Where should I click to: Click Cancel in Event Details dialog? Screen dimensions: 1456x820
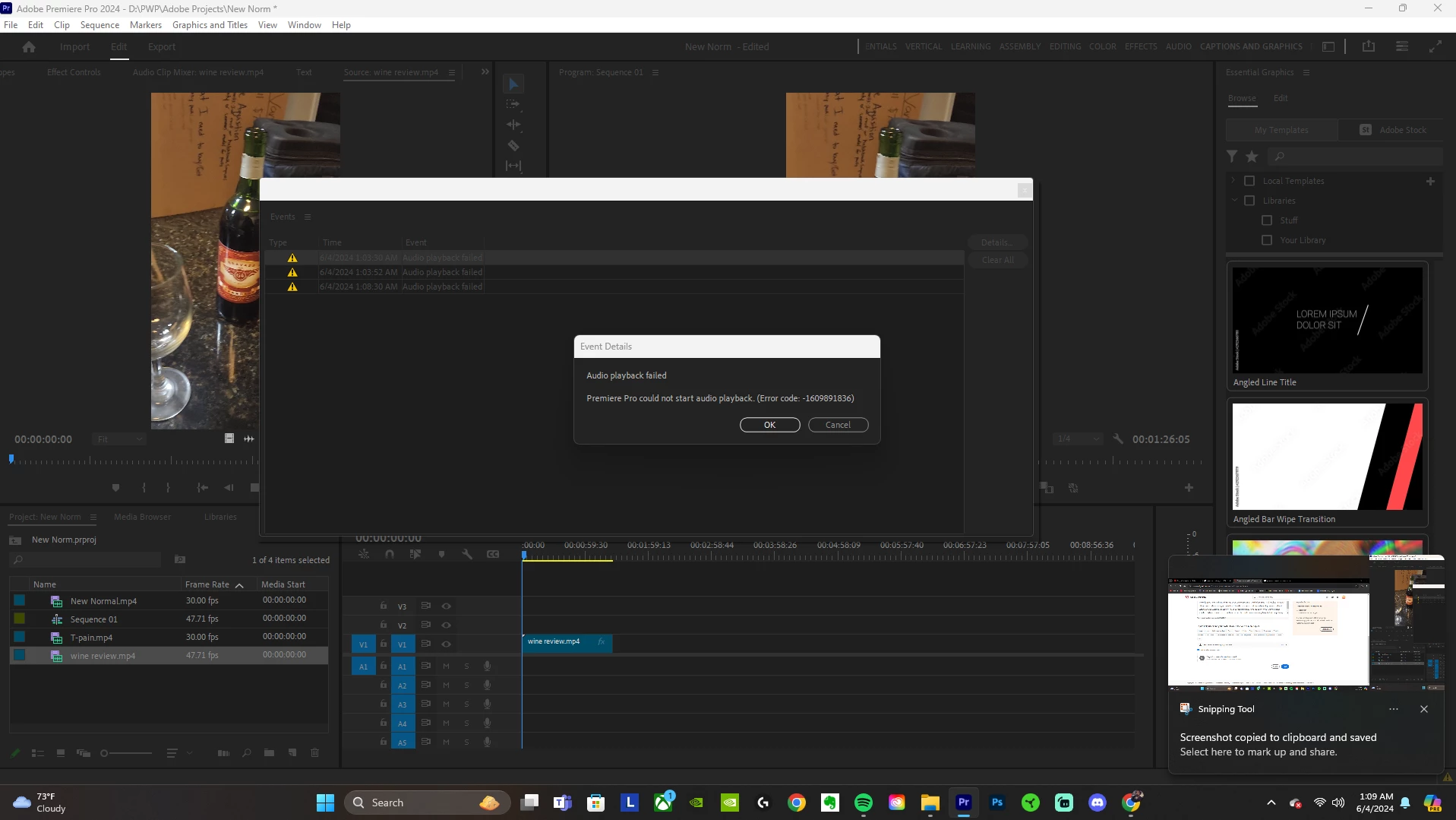838,425
